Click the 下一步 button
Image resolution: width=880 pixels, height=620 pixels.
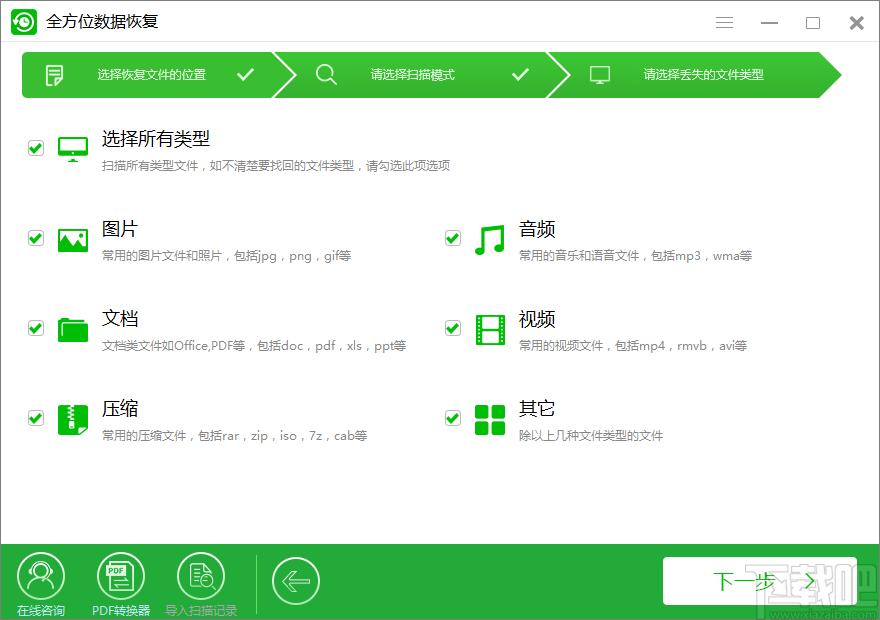[x=760, y=581]
